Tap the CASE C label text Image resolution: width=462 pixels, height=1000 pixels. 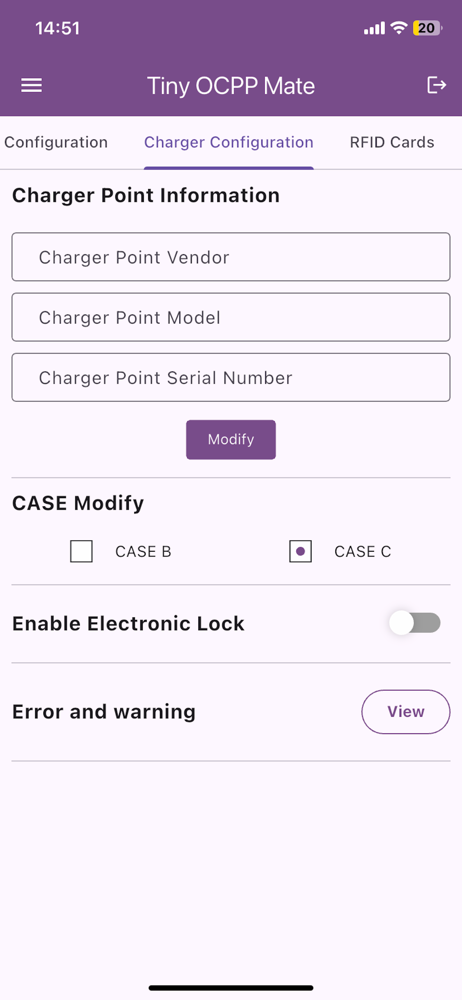tap(362, 552)
